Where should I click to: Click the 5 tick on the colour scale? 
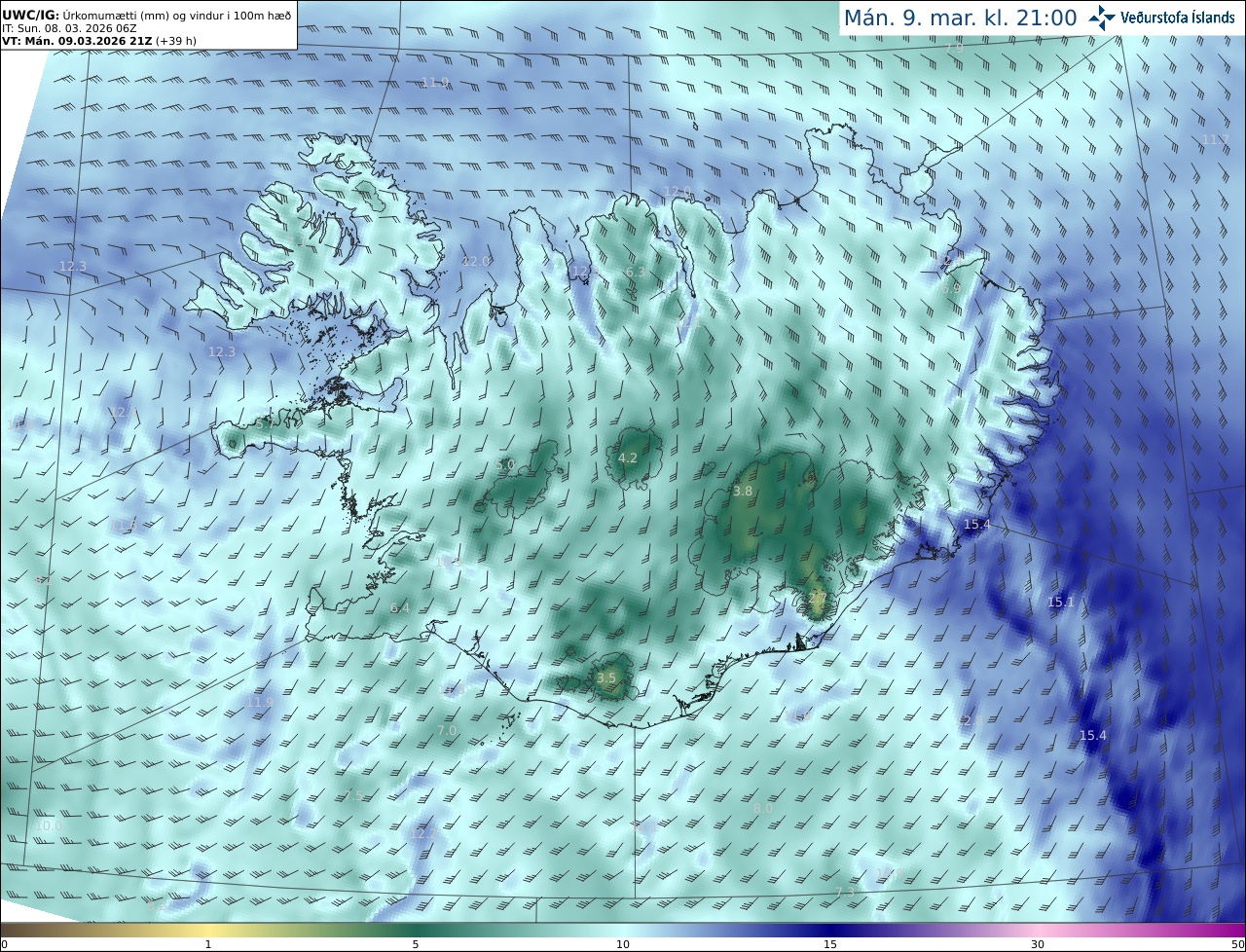[416, 944]
